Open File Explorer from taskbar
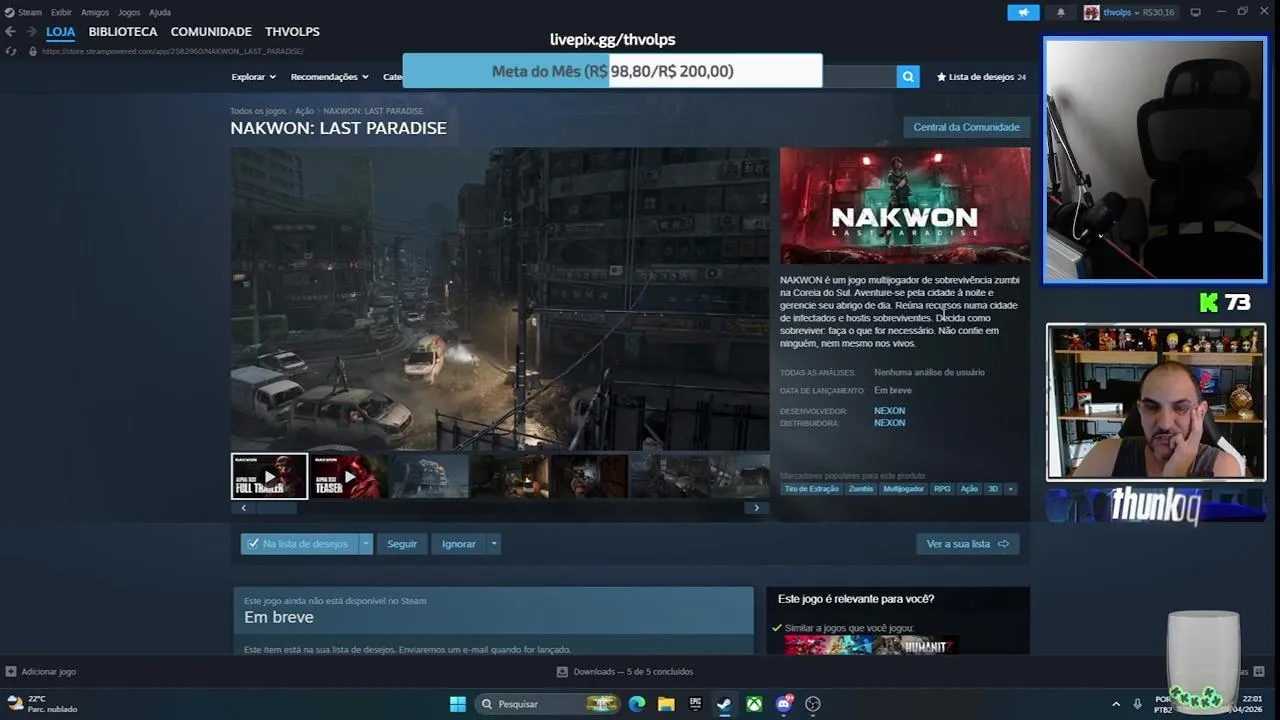1280x720 pixels. [x=666, y=704]
